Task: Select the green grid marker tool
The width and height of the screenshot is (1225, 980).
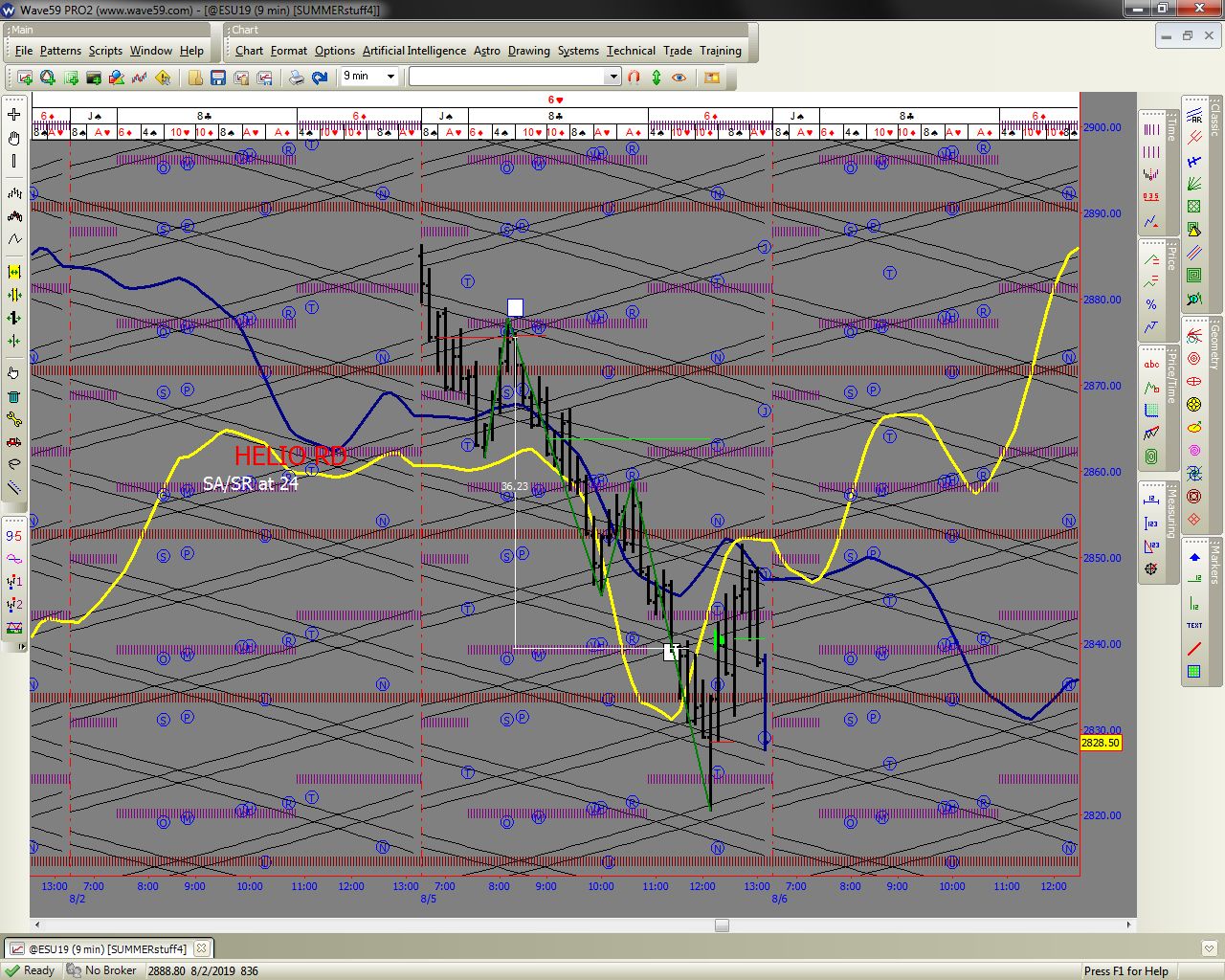Action: [x=1194, y=672]
